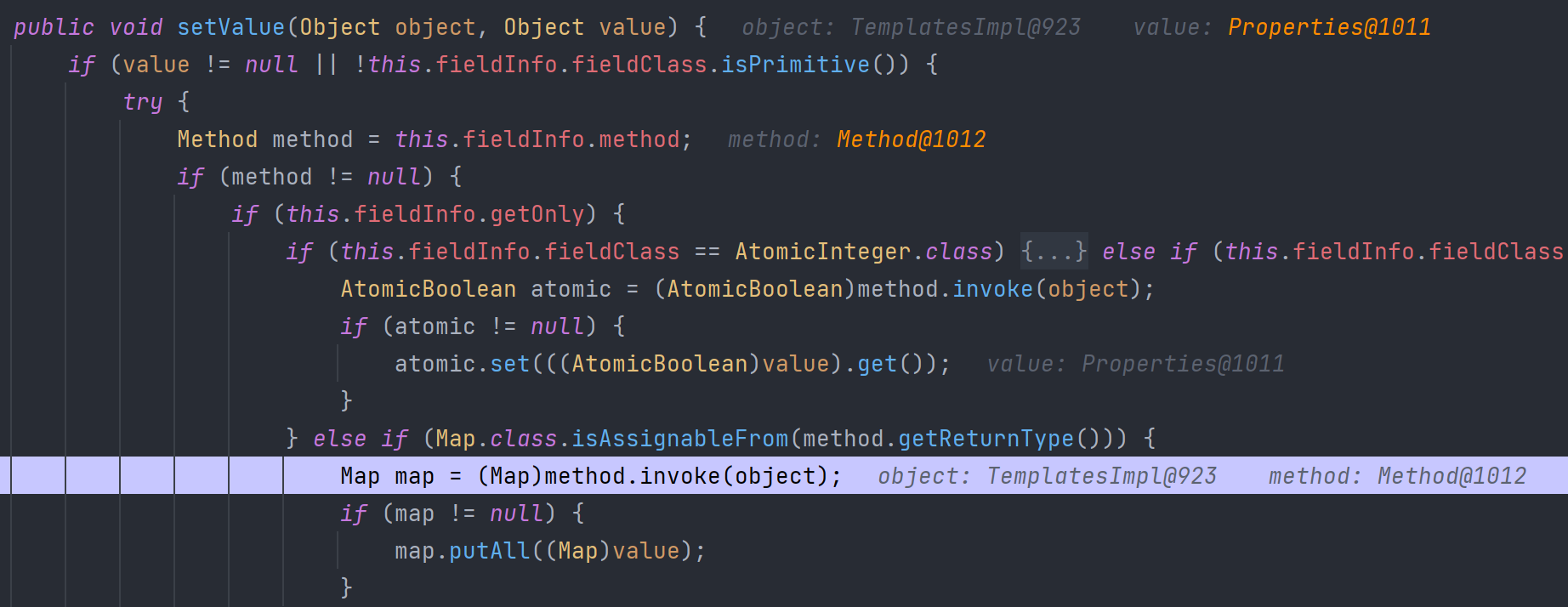Click the TemplatesImpl@923 hint on first line
Viewport: 1568px width, 607px height.
pos(965,27)
